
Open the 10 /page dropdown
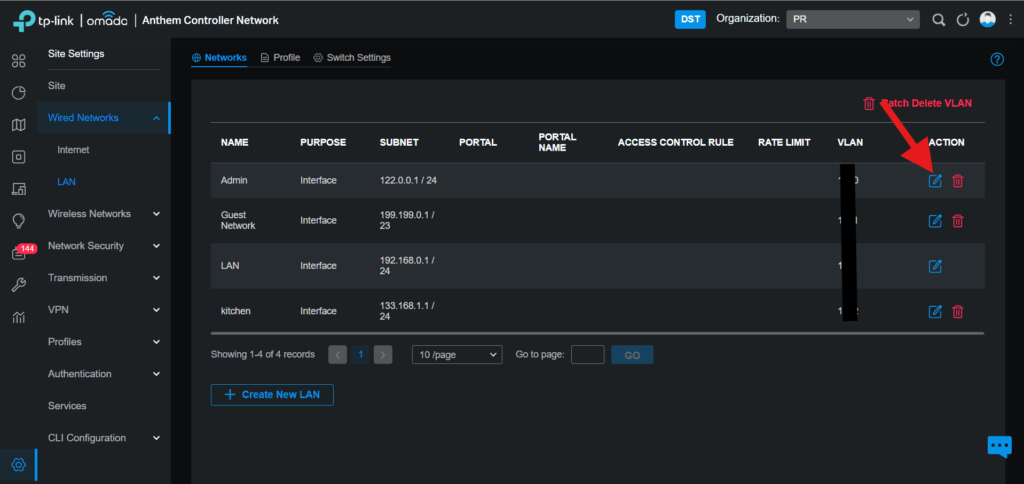(x=456, y=354)
